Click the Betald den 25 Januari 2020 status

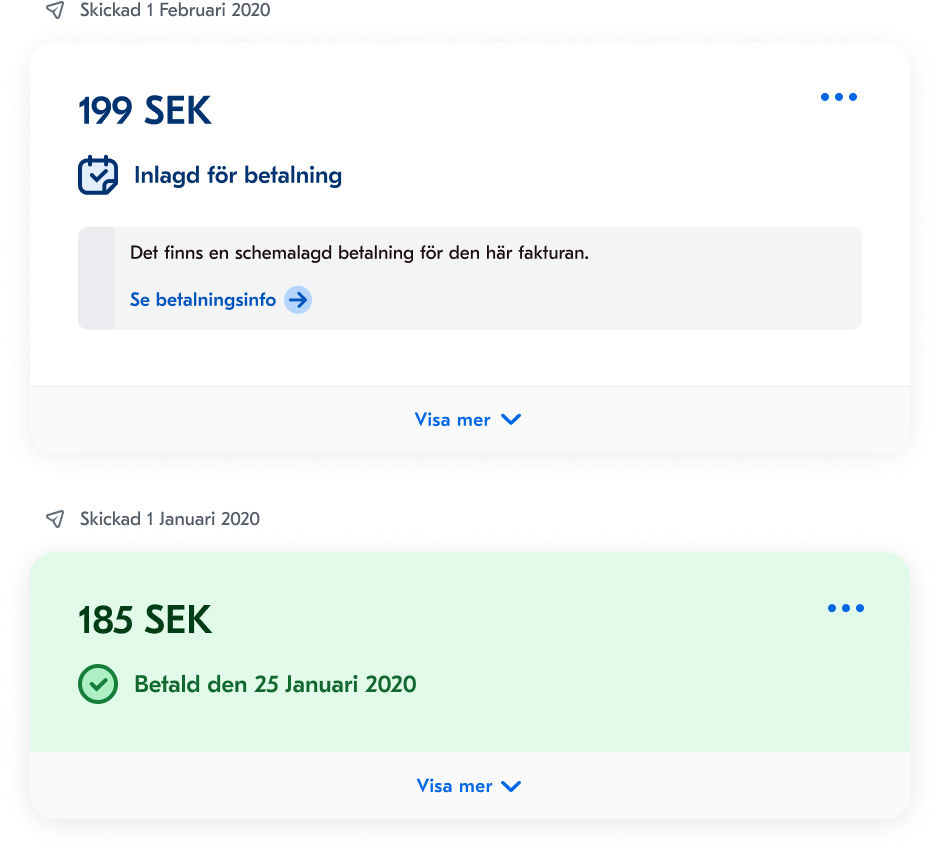[x=275, y=685]
